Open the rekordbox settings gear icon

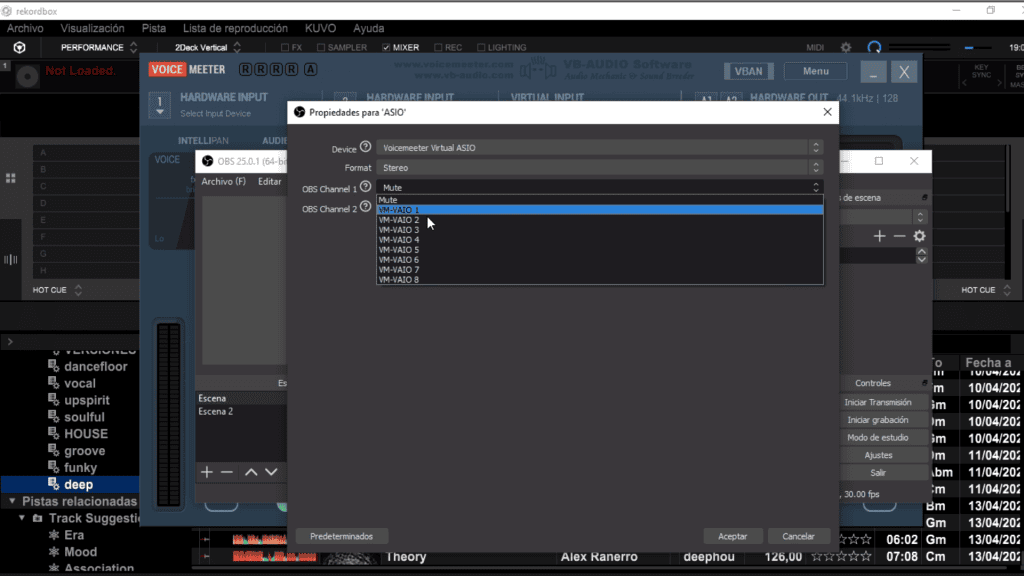click(846, 48)
